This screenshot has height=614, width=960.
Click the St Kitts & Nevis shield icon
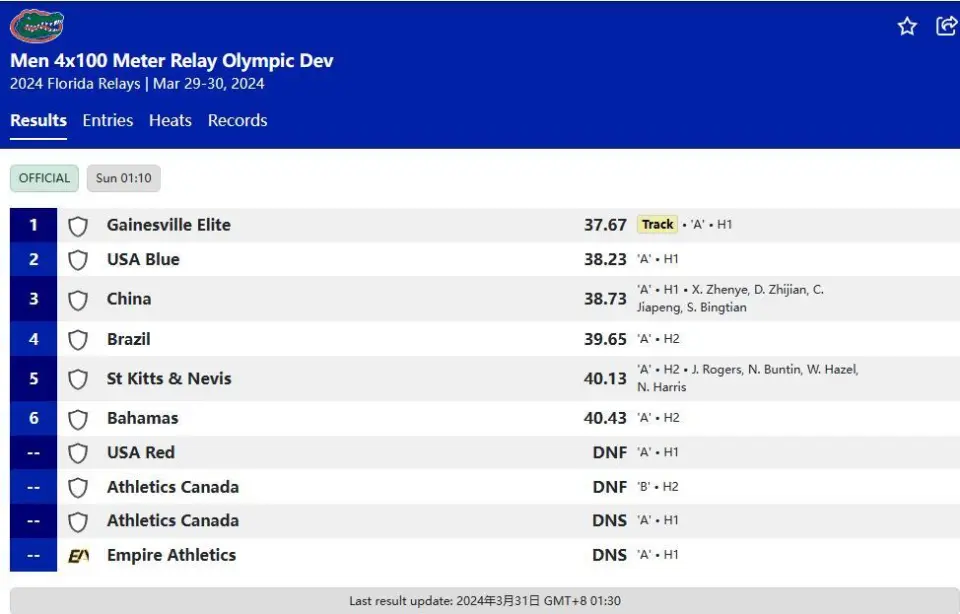click(x=78, y=379)
